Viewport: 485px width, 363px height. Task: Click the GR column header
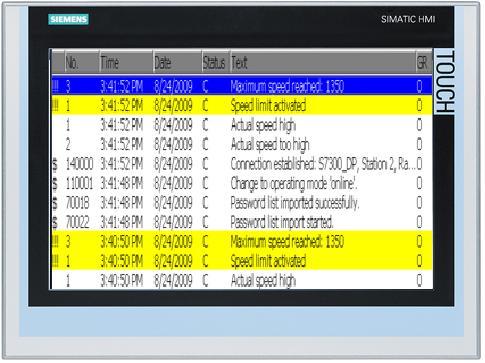click(424, 62)
